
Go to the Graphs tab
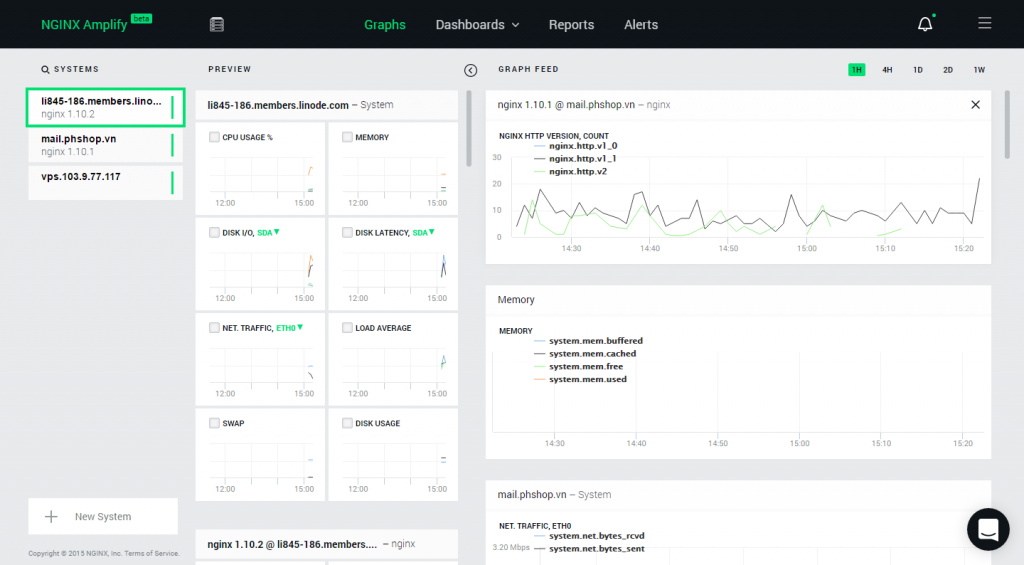(385, 25)
